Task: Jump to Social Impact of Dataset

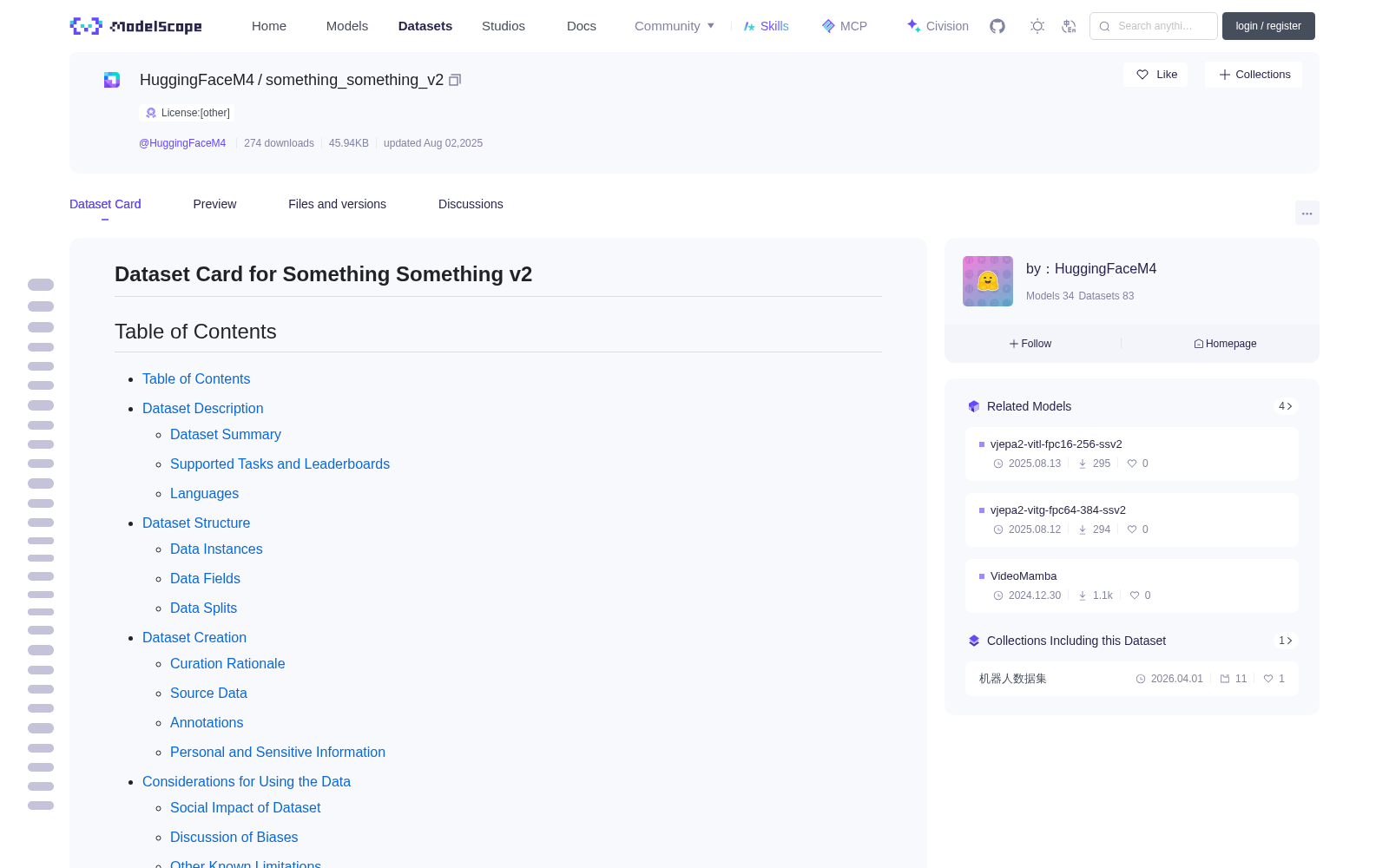Action: pos(245,807)
